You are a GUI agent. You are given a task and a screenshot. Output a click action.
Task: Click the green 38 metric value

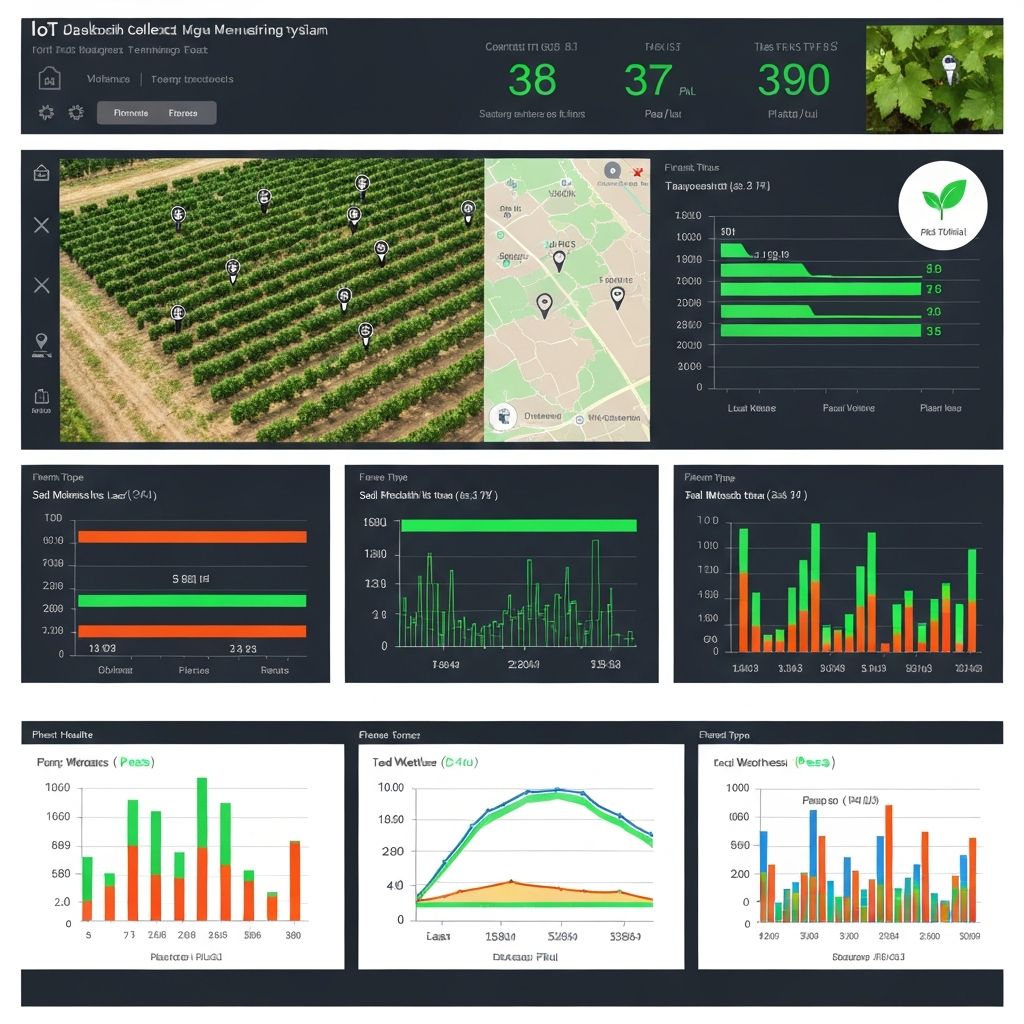pos(532,80)
